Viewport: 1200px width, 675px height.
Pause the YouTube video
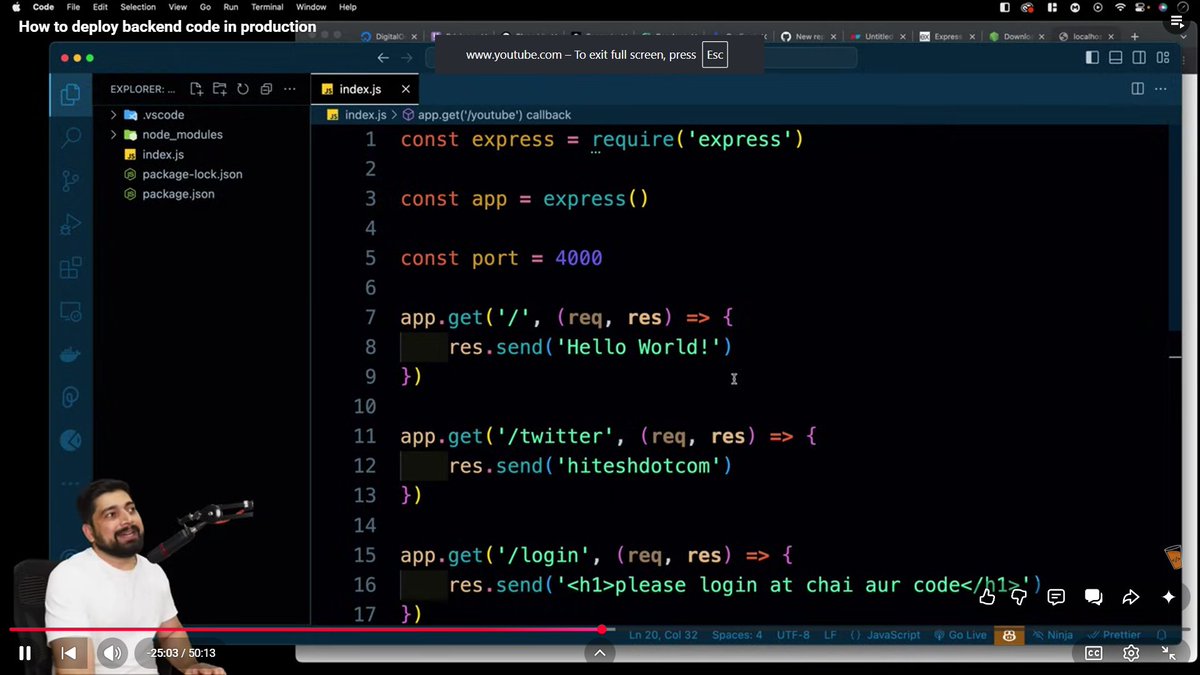[25, 653]
